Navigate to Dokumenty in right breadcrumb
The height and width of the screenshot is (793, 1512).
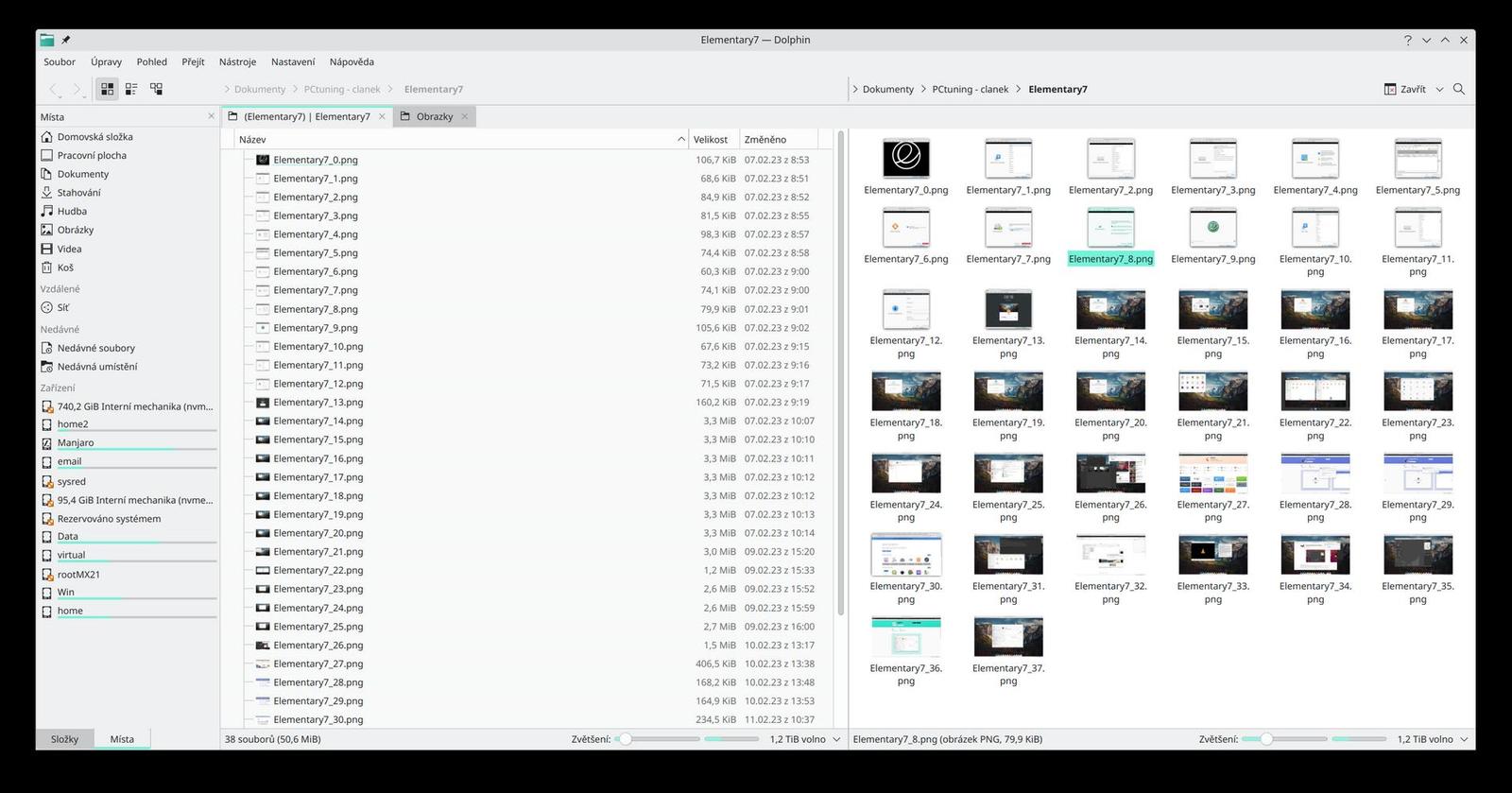coord(888,89)
